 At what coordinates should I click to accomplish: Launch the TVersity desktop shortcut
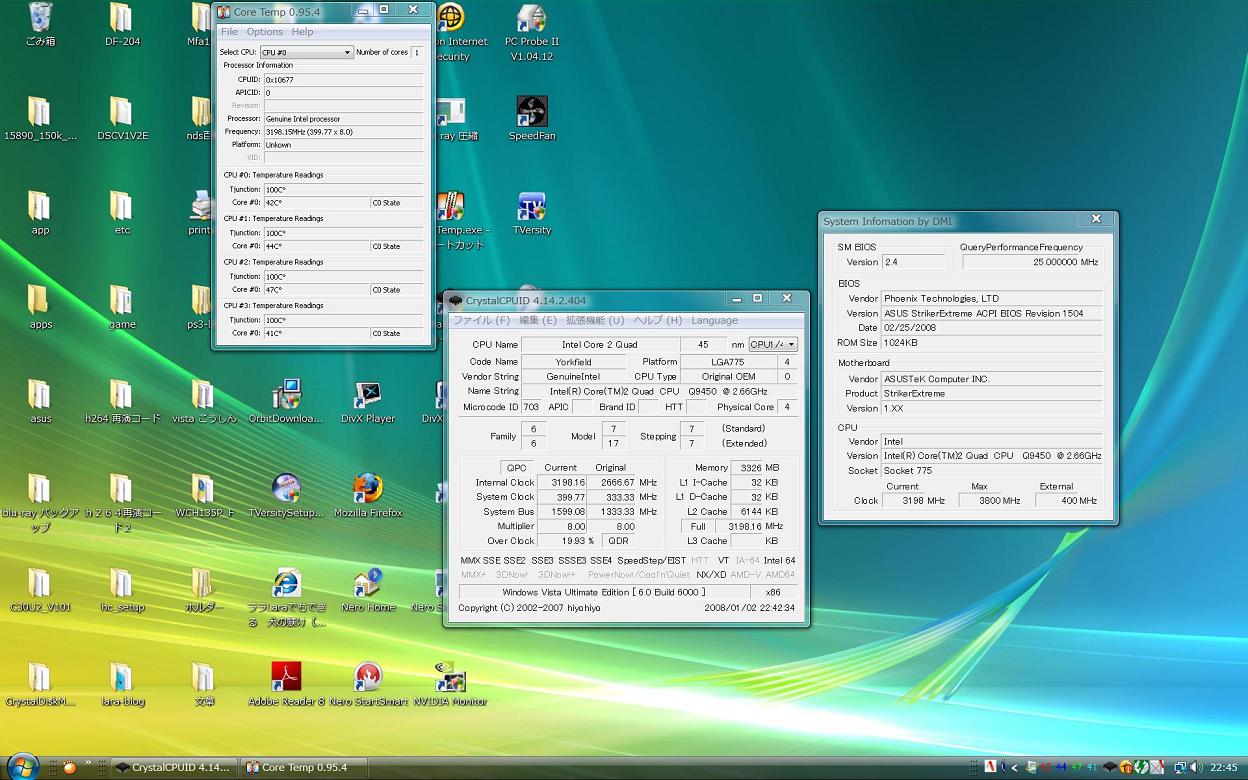(x=532, y=212)
